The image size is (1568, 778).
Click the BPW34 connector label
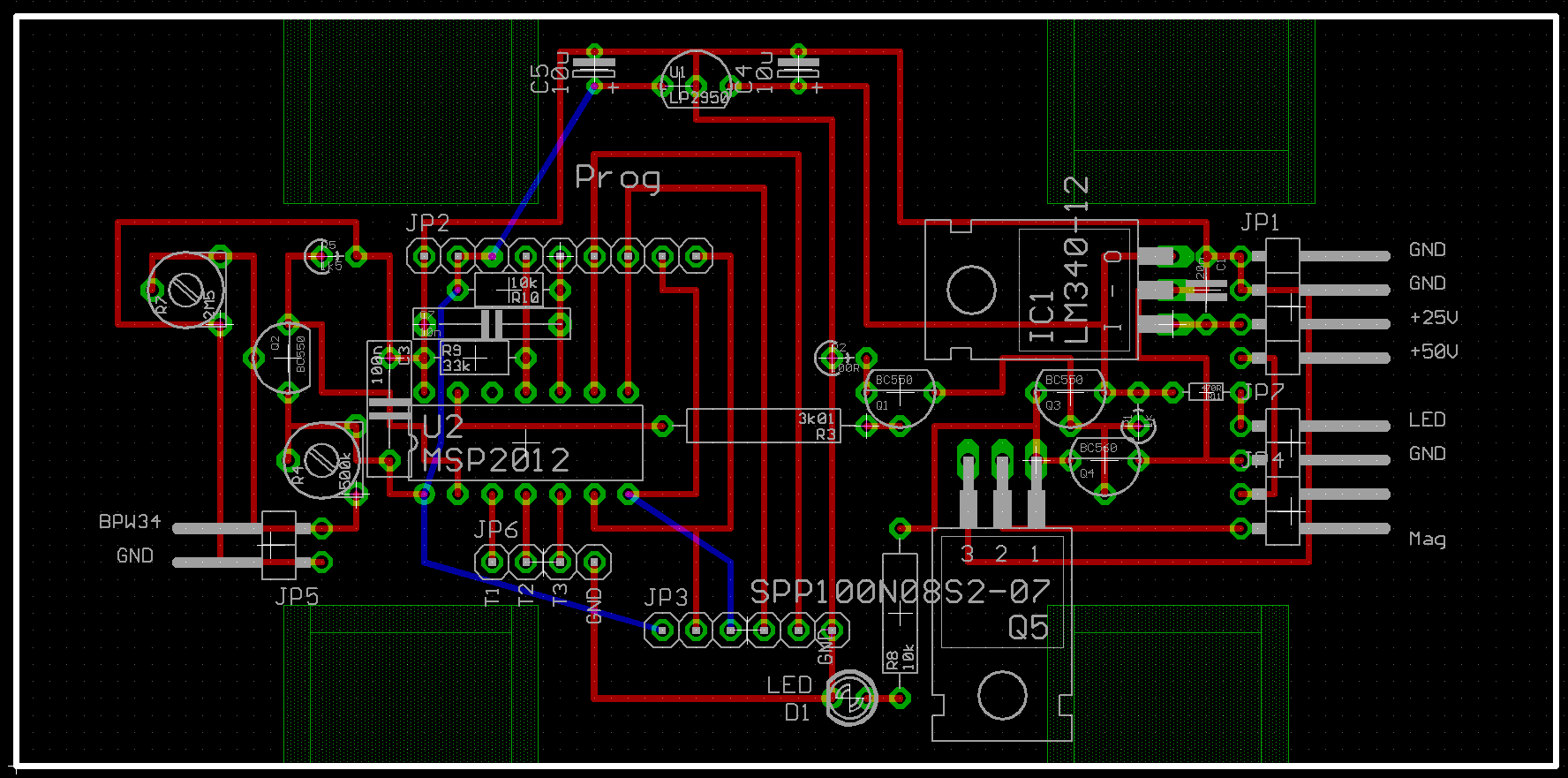[x=130, y=522]
